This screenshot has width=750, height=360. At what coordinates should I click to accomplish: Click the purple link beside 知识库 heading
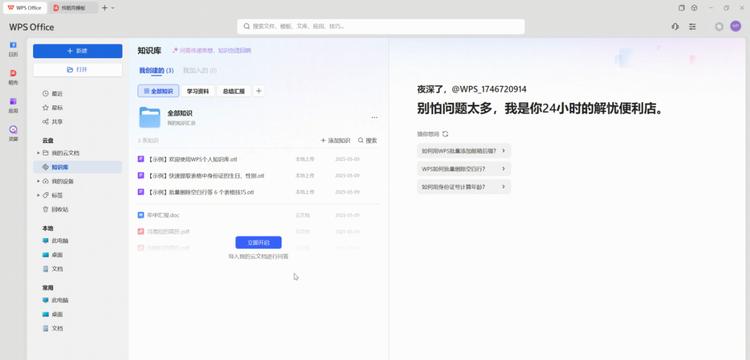(x=211, y=50)
